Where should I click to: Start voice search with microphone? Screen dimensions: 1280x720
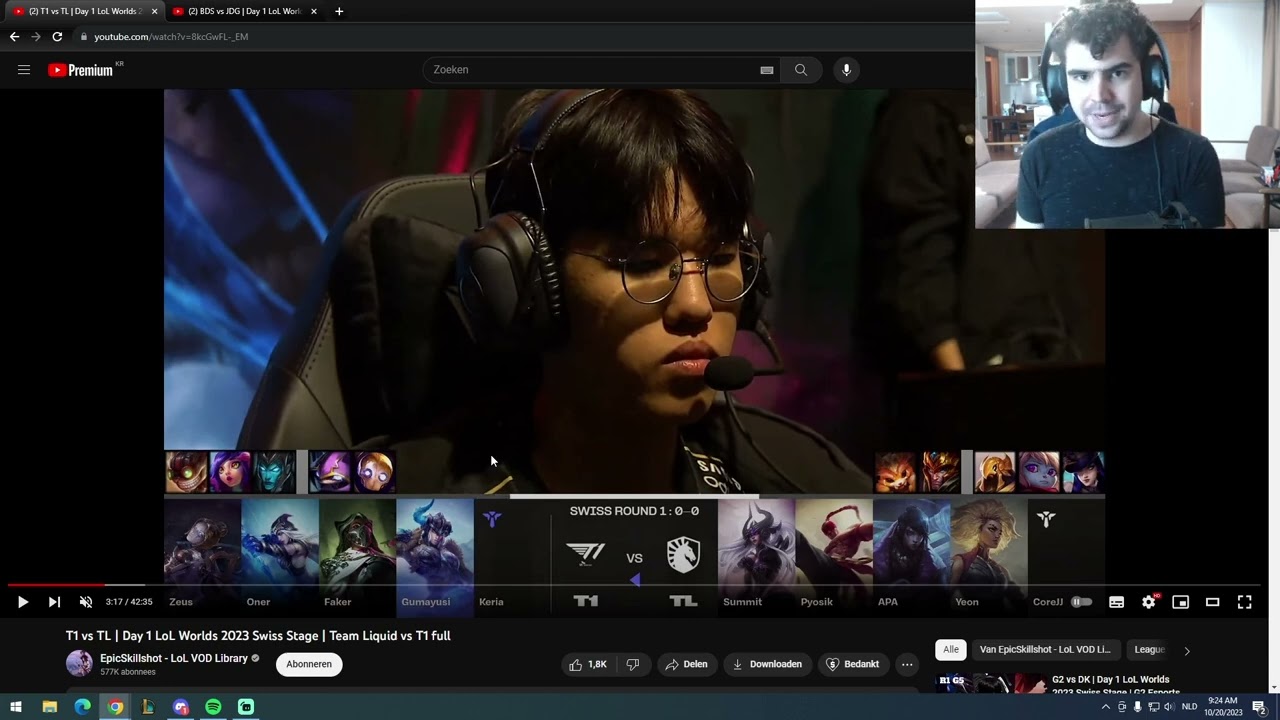point(846,70)
